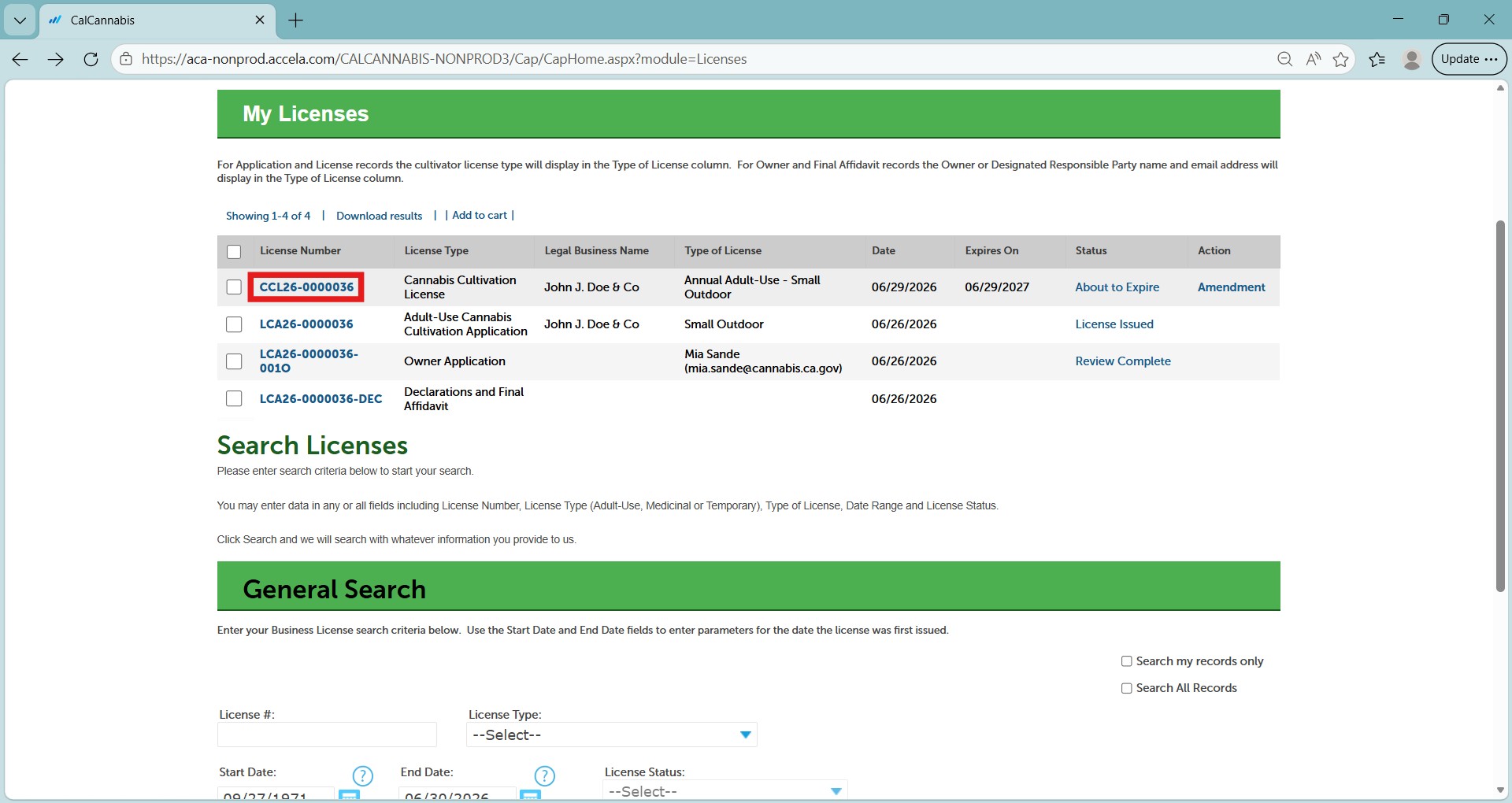Sort by Date column header
Image resolution: width=1512 pixels, height=803 pixels.
883,250
